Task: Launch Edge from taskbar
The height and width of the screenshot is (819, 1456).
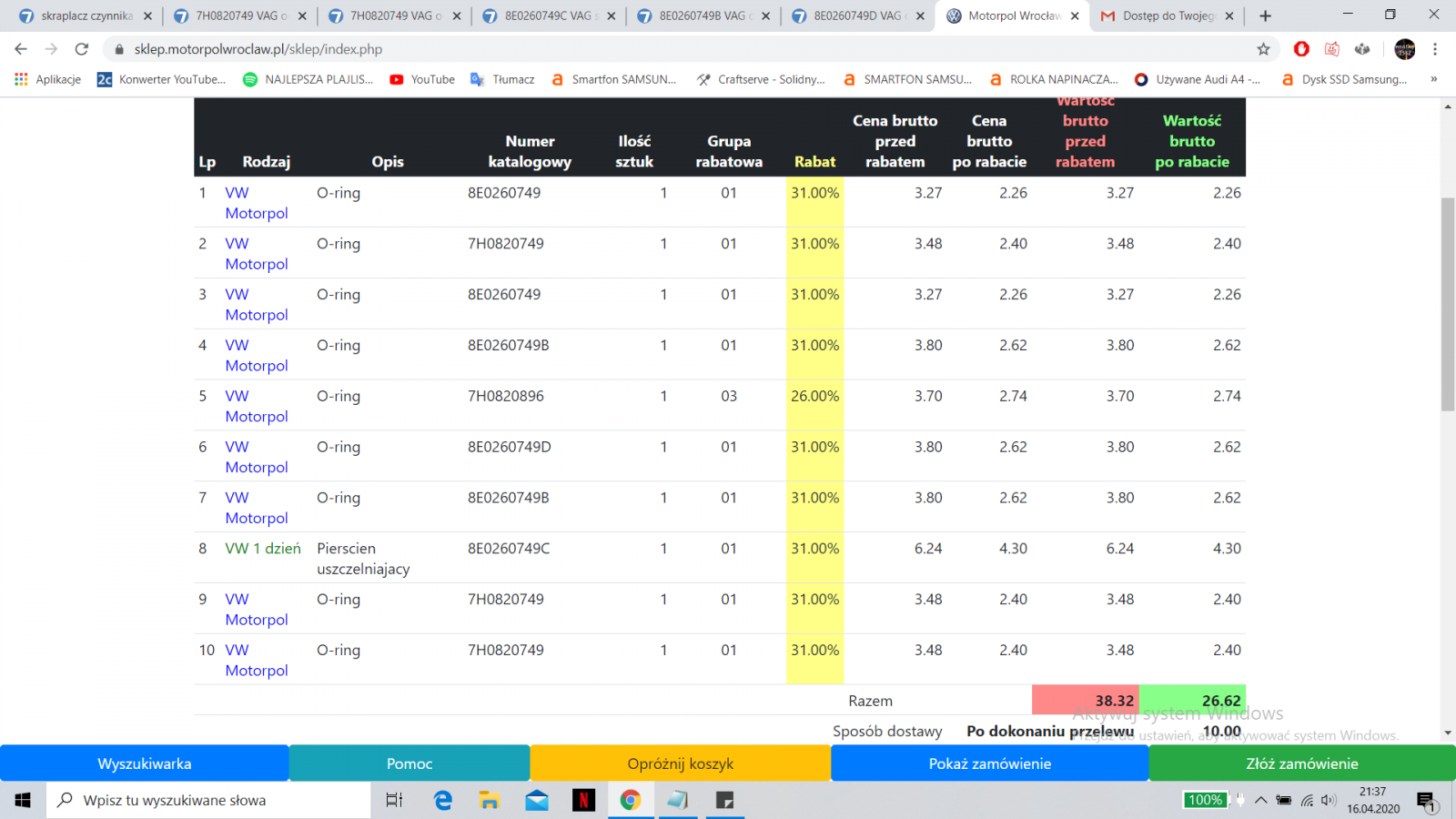Action: (x=443, y=800)
